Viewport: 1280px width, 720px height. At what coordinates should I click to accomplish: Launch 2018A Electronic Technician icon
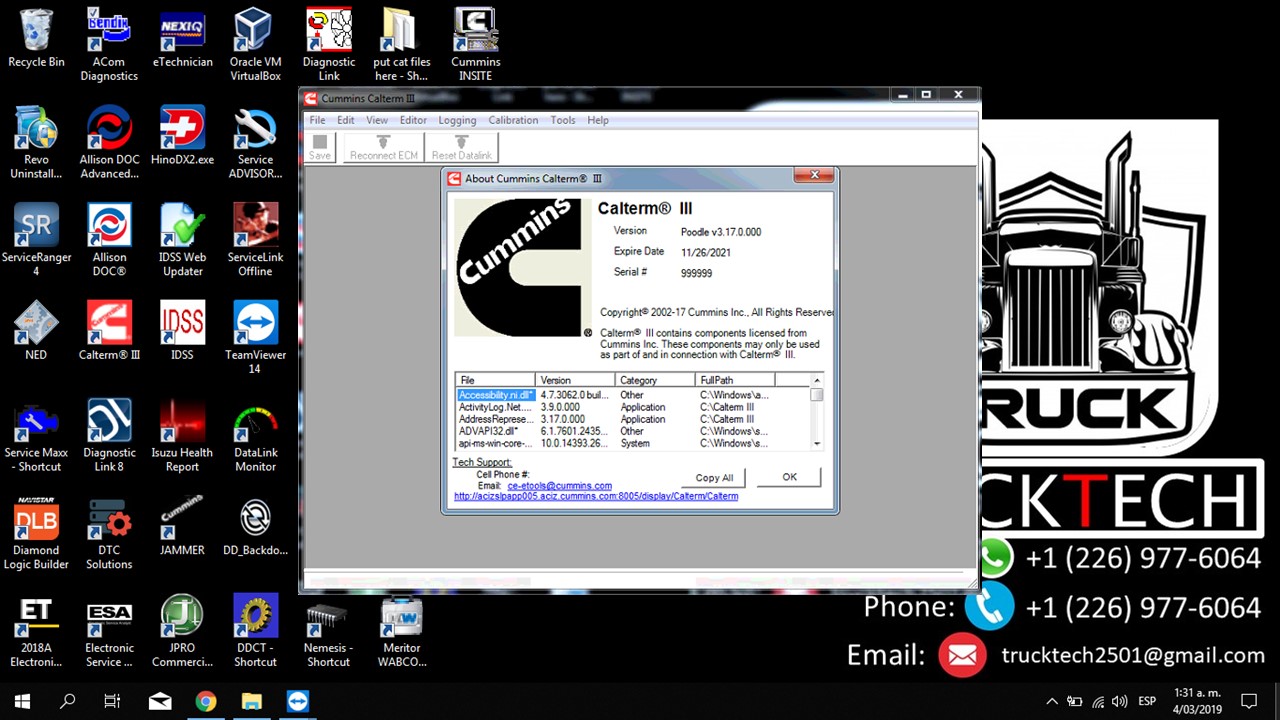click(36, 631)
